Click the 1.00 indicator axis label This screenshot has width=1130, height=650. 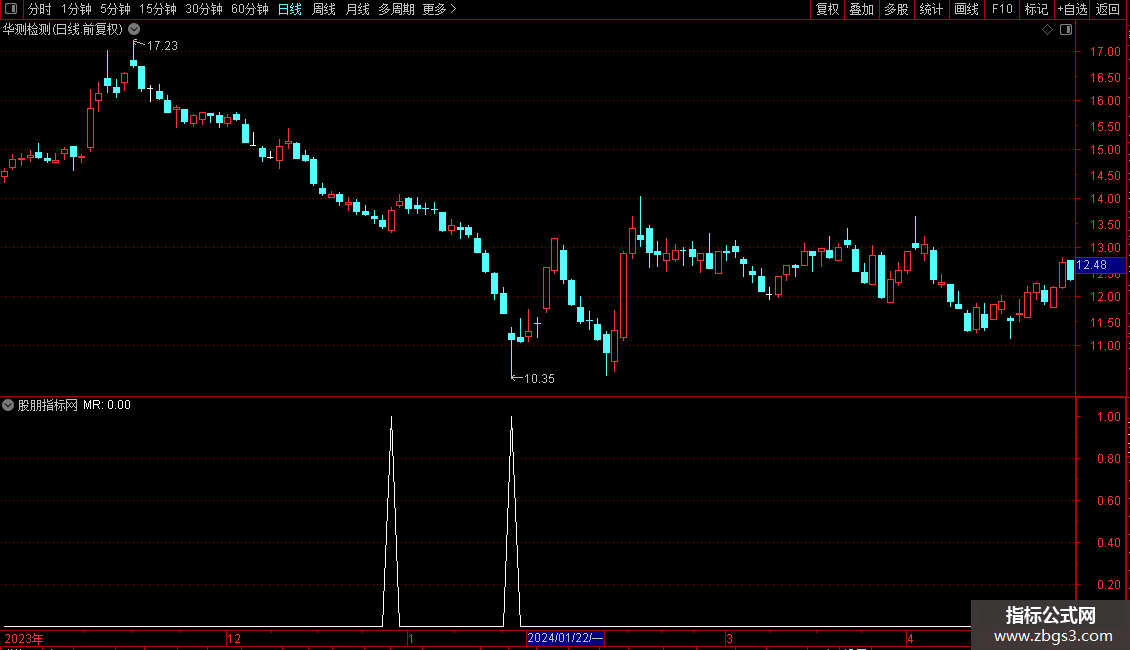1108,417
